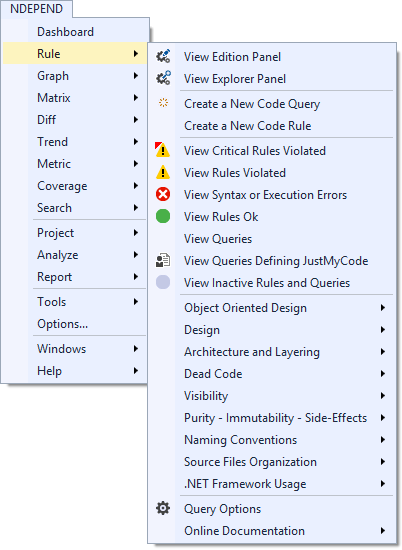Click the red error icon for Syntax Errors

[x=163, y=194]
